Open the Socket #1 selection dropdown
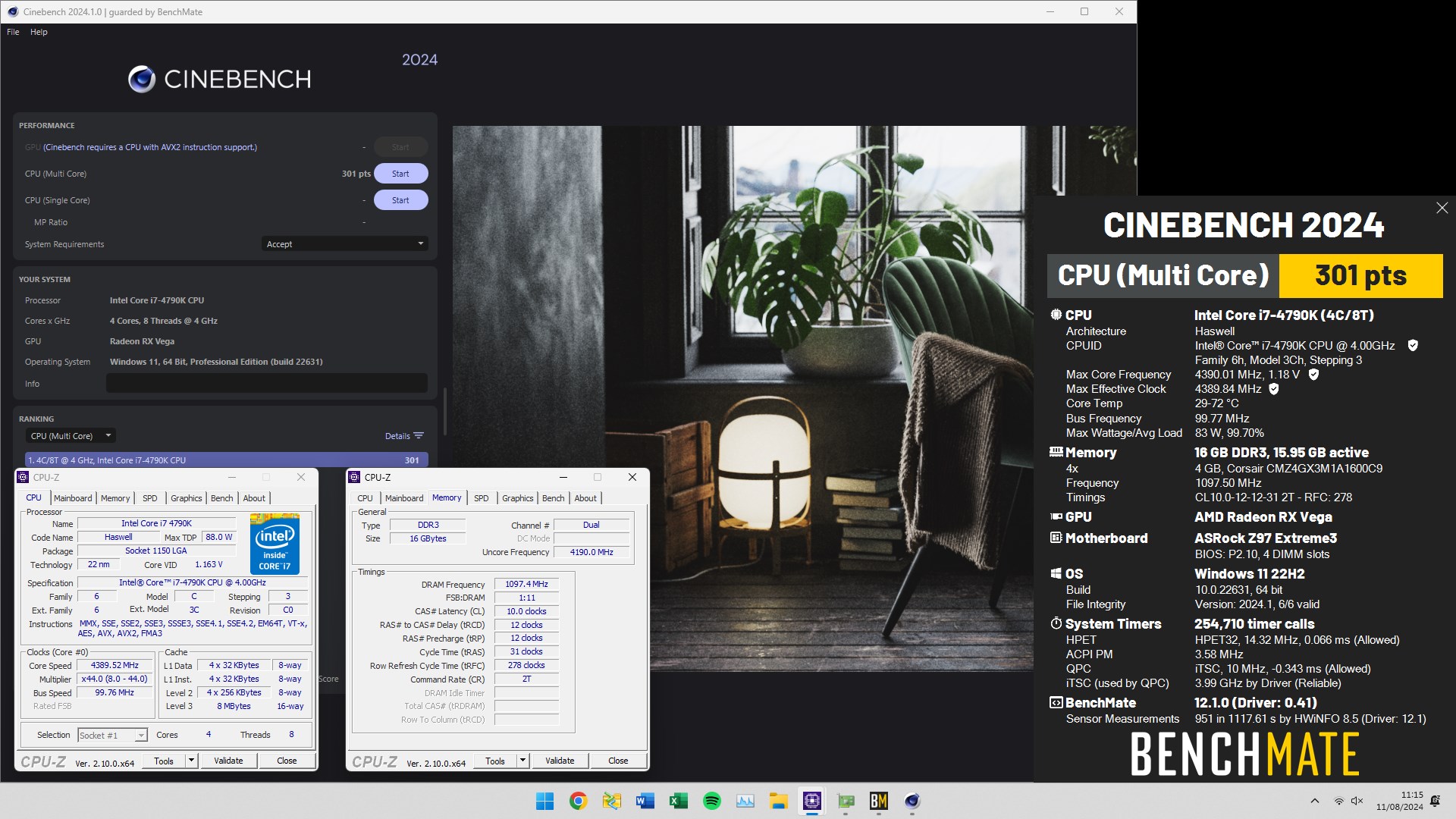This screenshot has height=819, width=1456. pyautogui.click(x=112, y=736)
